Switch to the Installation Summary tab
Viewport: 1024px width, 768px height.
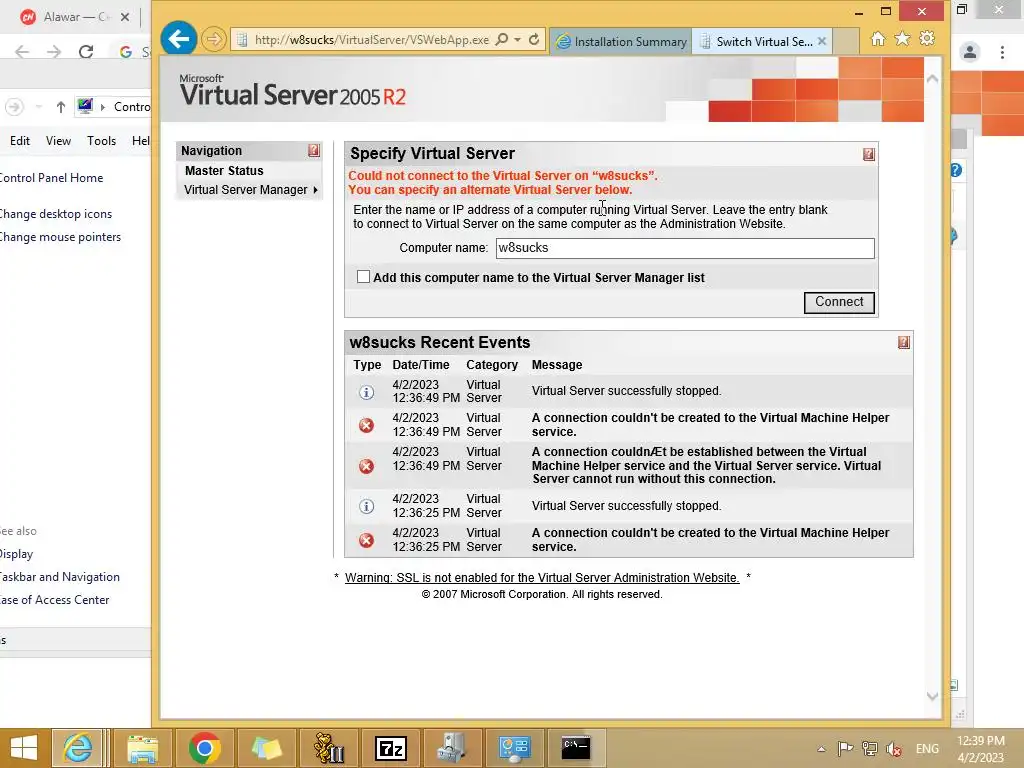click(621, 42)
